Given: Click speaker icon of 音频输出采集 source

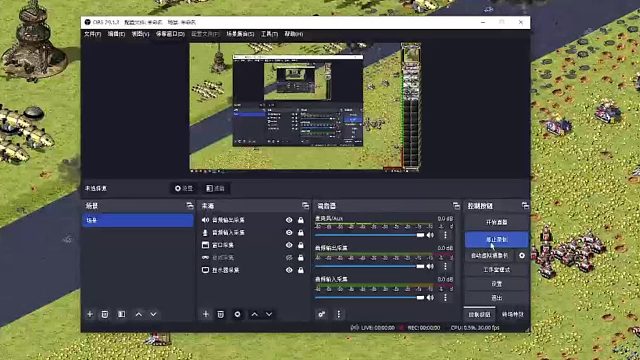Looking at the screenshot, I should pos(205,220).
